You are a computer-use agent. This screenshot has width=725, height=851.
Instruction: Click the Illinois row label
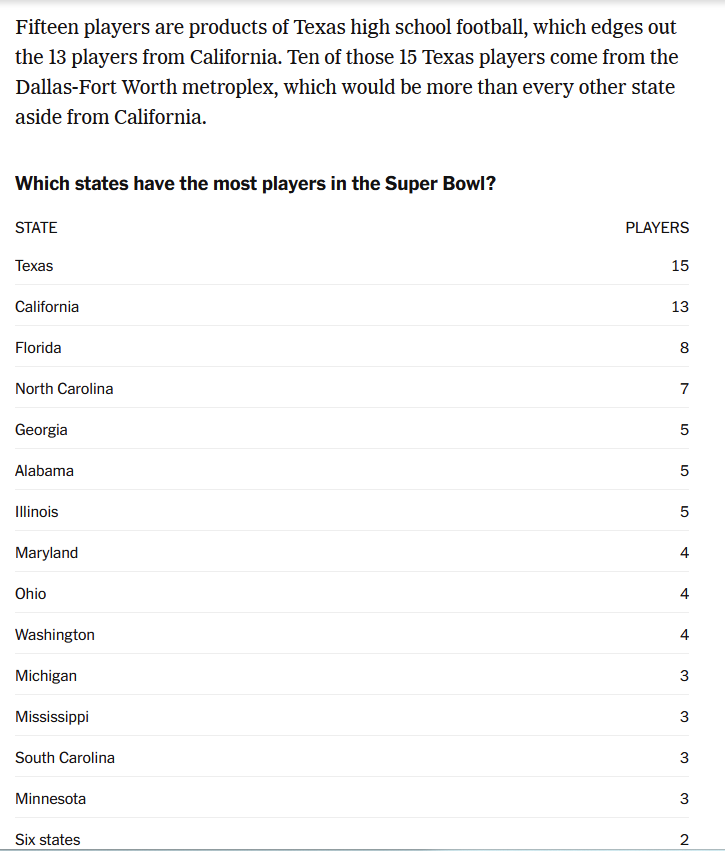click(x=37, y=512)
